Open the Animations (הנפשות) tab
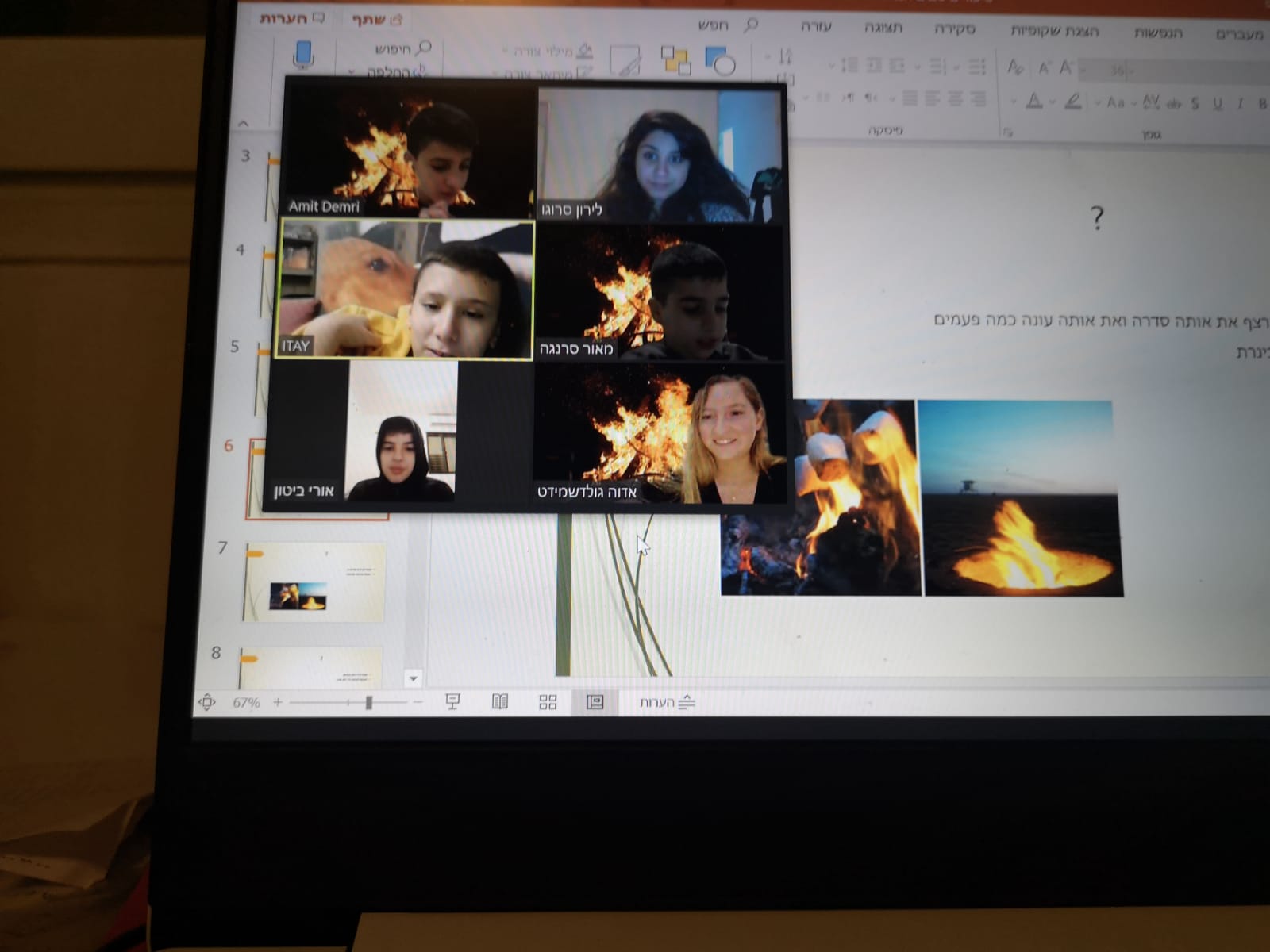This screenshot has height=952, width=1270. coord(1158,33)
